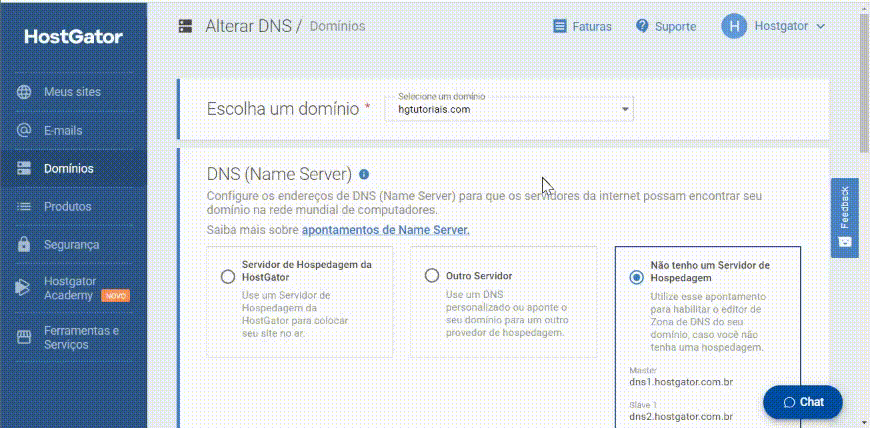Image resolution: width=870 pixels, height=428 pixels.
Task: Click the store icon beside Ferramentas e Serviços
Action: [x=24, y=338]
